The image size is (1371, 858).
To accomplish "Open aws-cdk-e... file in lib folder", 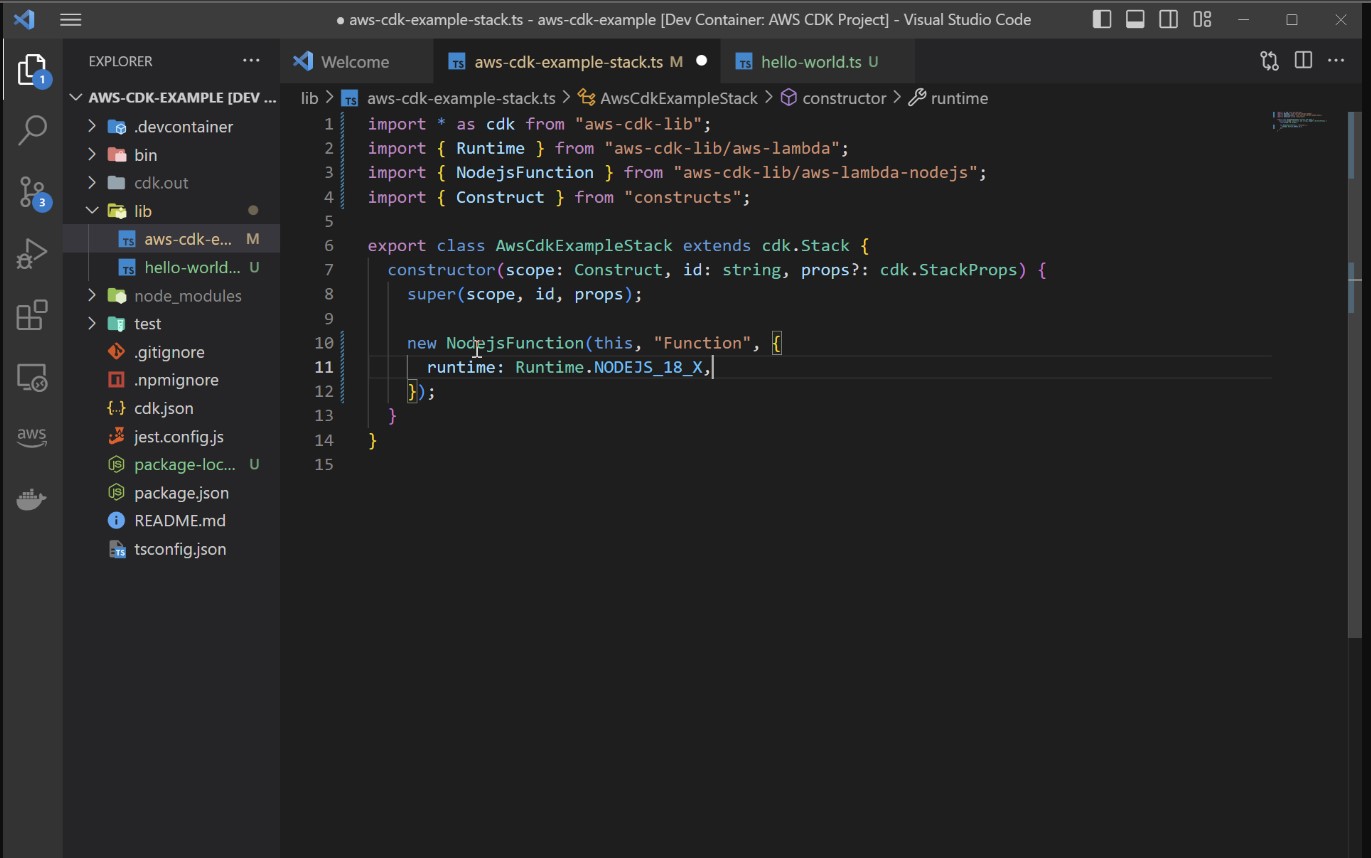I will 172,239.
